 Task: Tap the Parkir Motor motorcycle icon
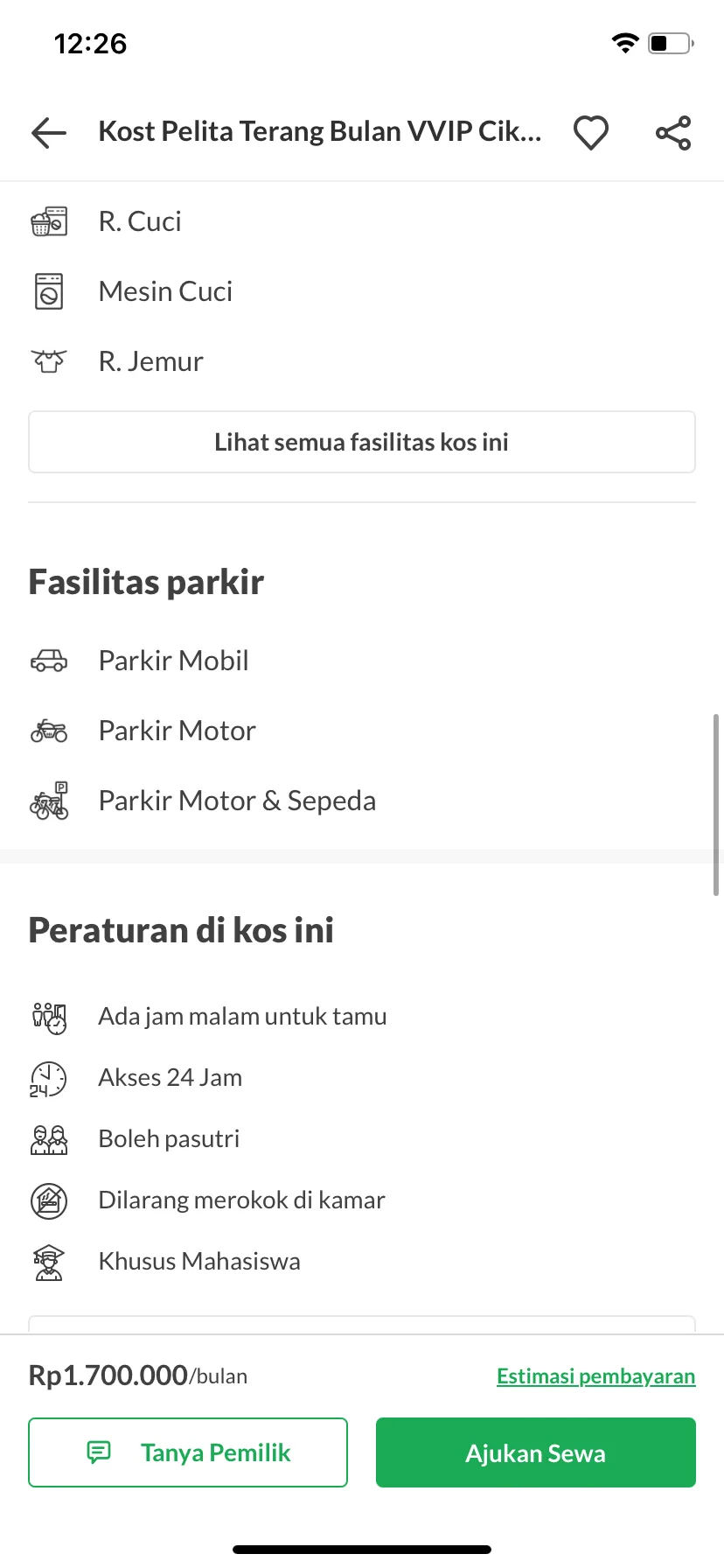(x=49, y=731)
